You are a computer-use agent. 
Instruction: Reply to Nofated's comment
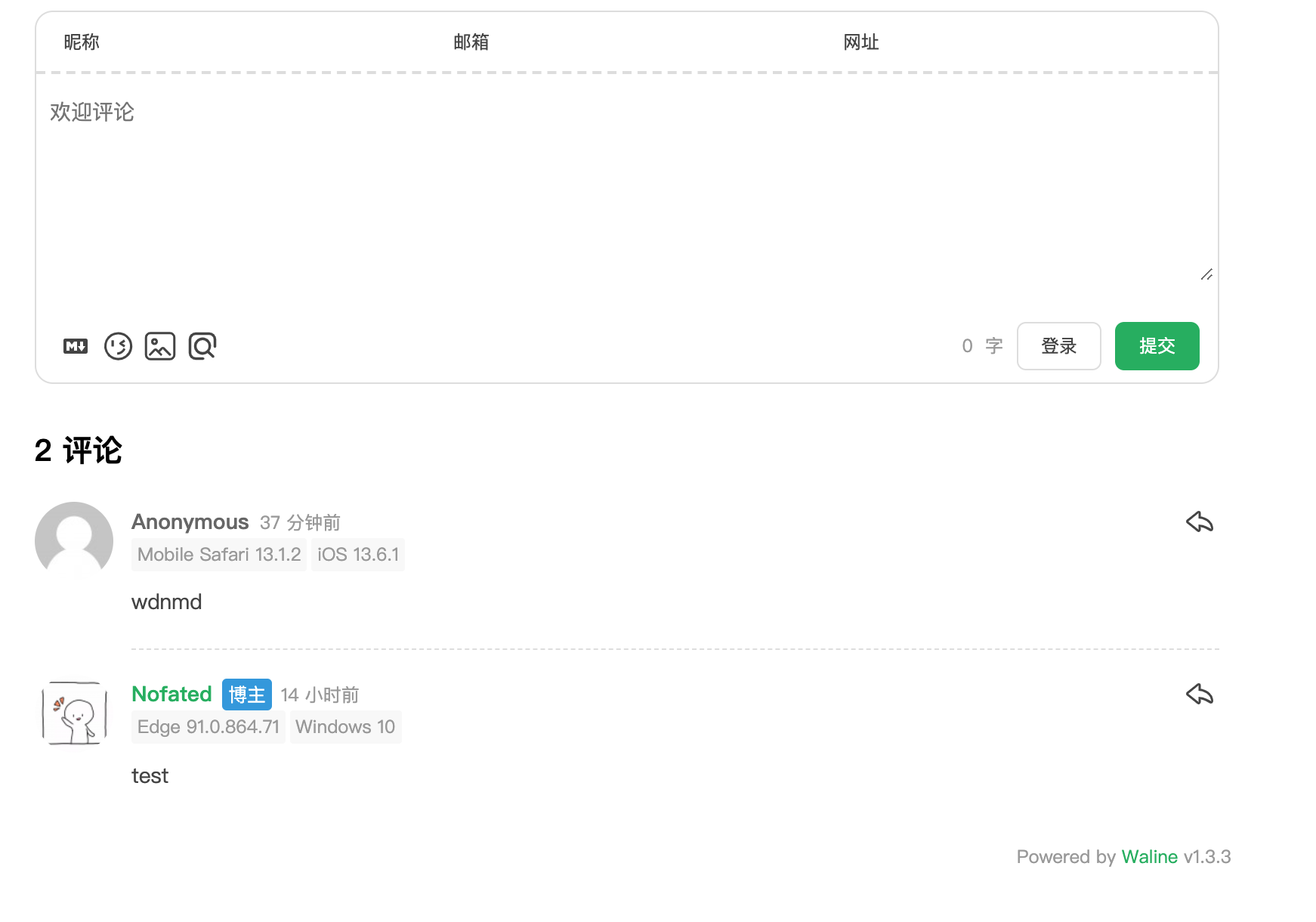pos(1200,694)
